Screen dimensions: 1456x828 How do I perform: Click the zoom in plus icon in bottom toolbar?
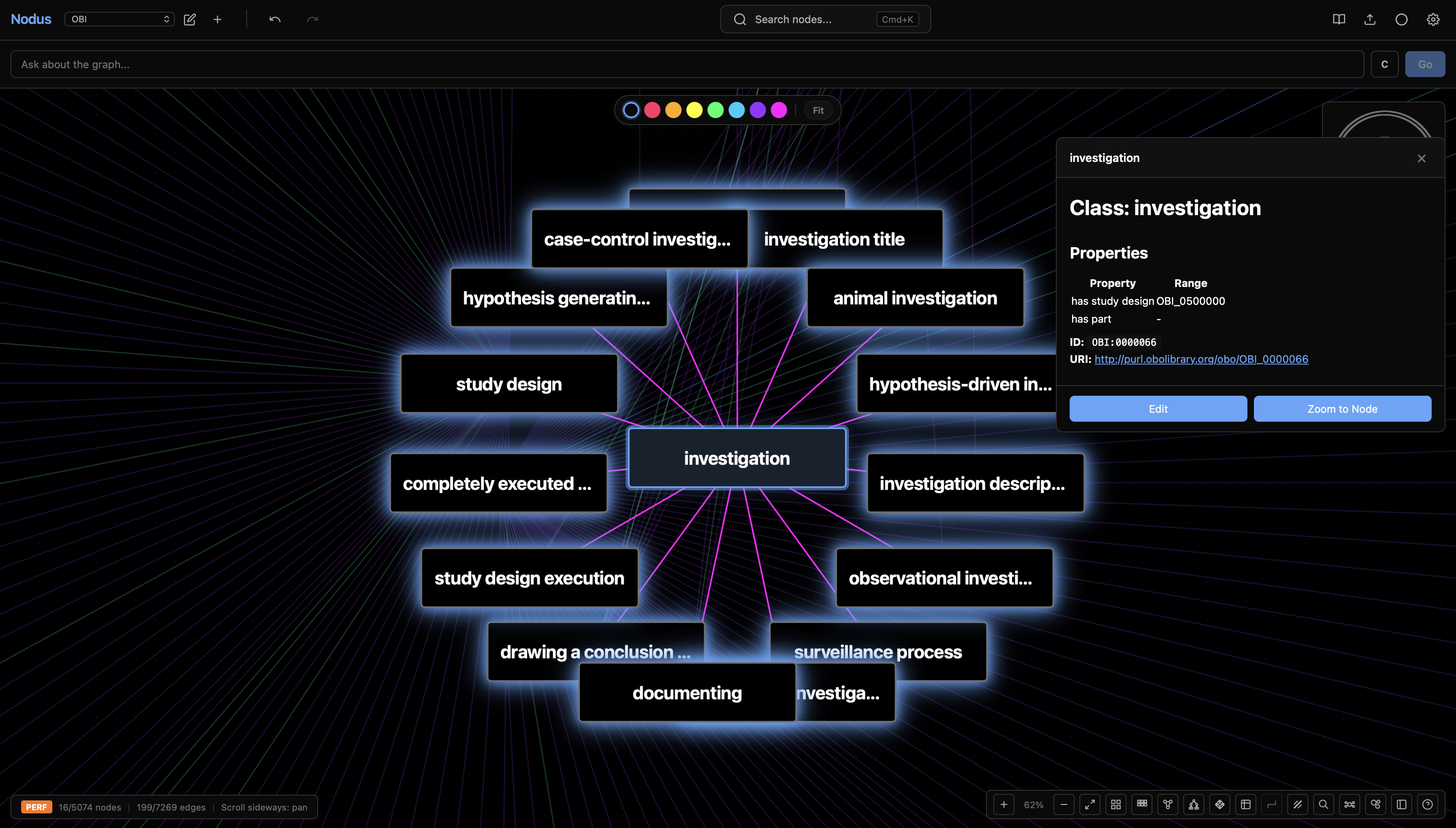[1004, 805]
